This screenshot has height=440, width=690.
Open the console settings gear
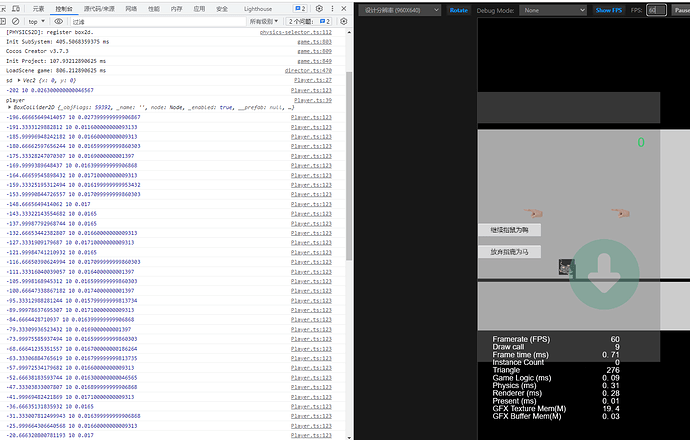pyautogui.click(x=344, y=21)
